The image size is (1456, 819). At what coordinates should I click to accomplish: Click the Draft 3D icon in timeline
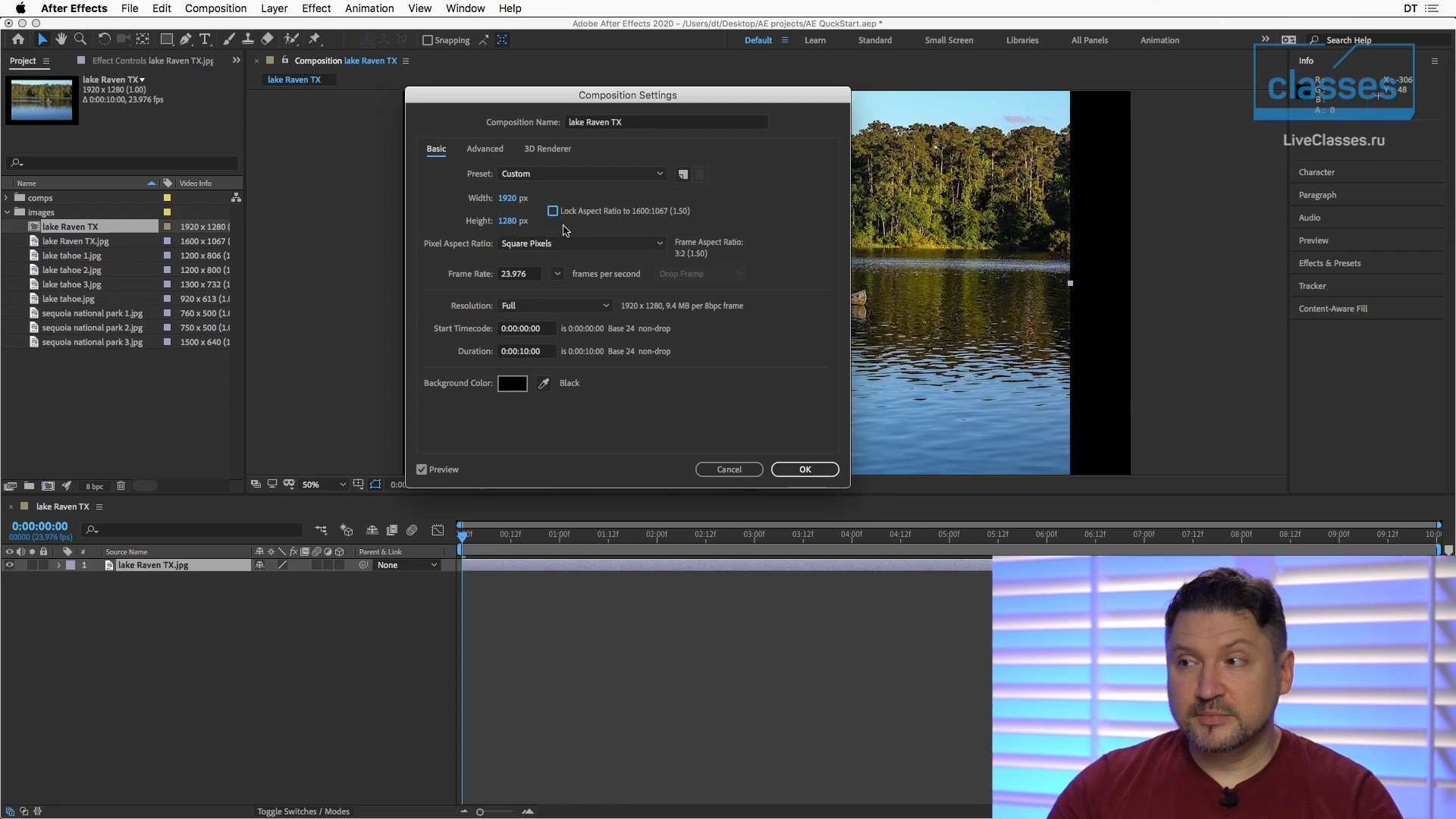[347, 530]
